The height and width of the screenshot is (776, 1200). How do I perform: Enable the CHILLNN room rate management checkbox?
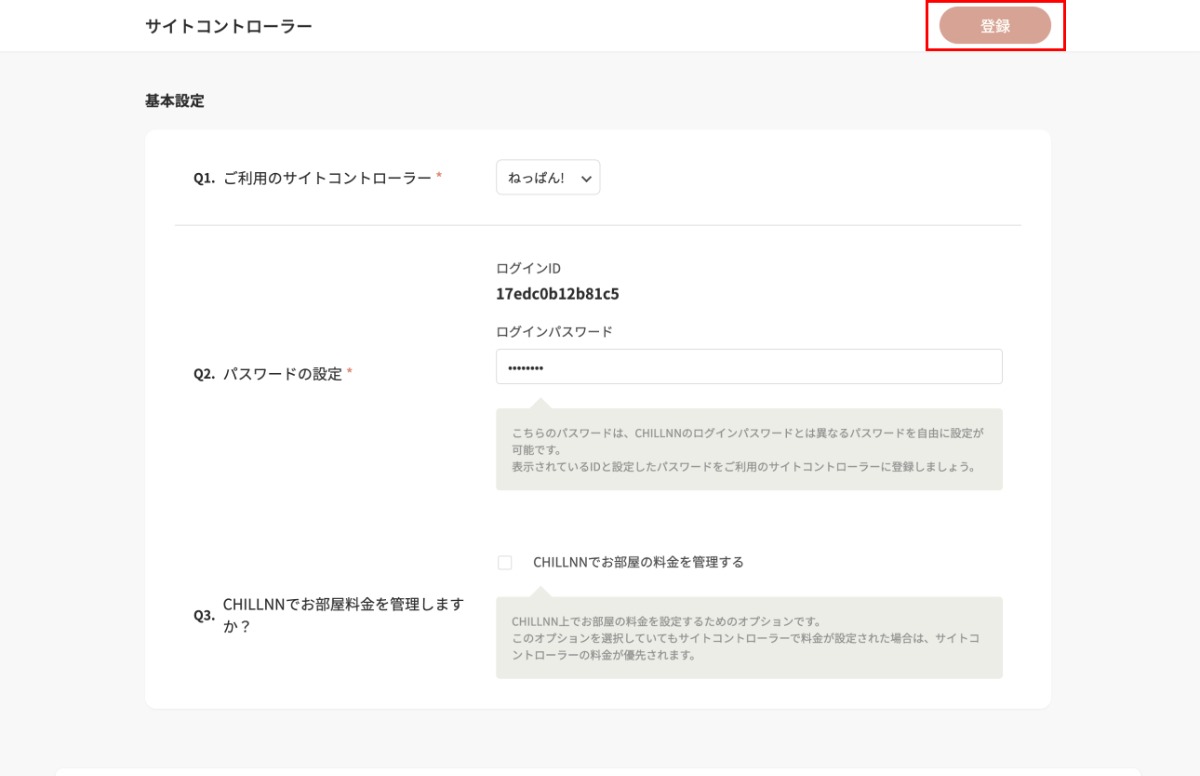pos(505,563)
